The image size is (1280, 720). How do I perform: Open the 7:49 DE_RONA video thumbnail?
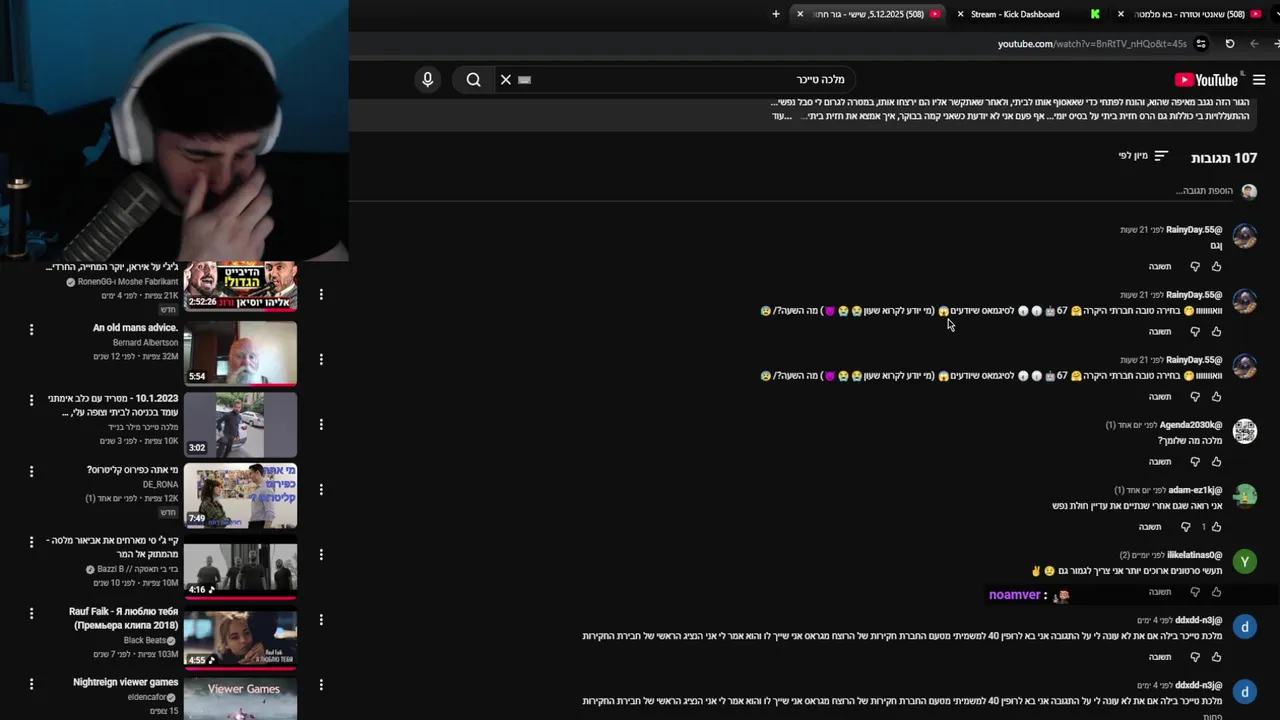[x=240, y=496]
